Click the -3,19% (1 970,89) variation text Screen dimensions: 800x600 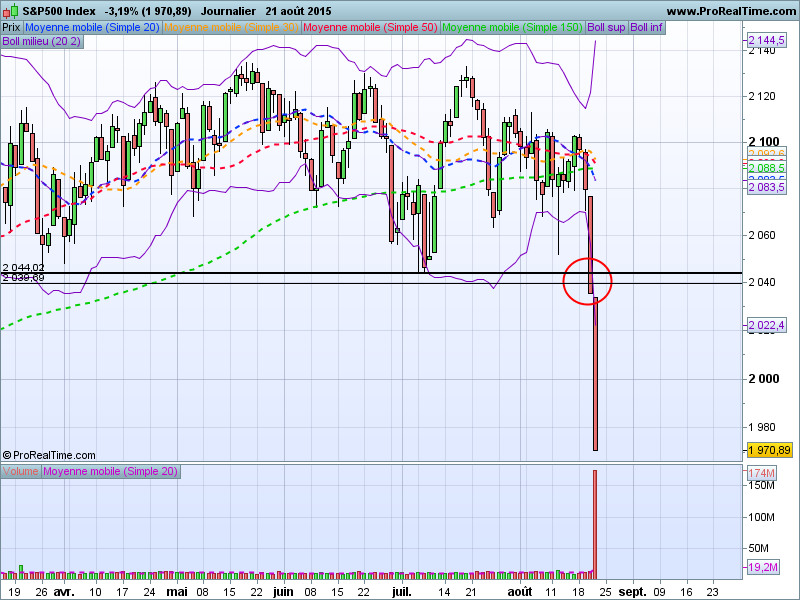tap(148, 11)
